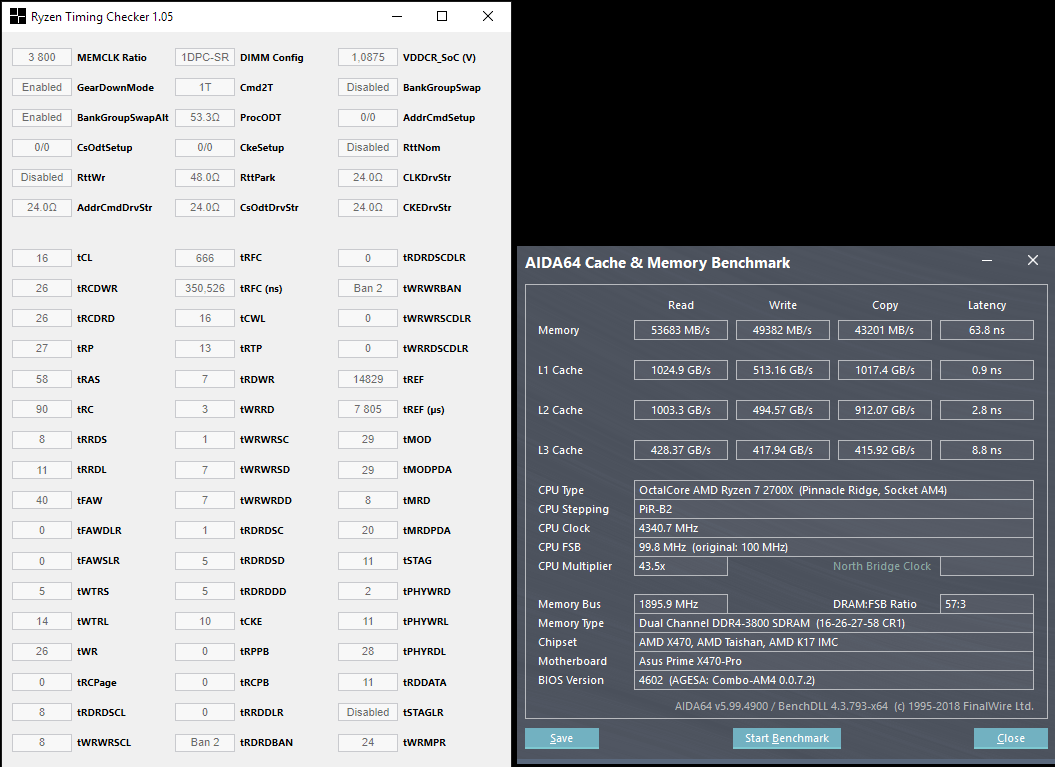Click Memory Copy result 43201 MB/s
Image resolution: width=1055 pixels, height=767 pixels.
[885, 330]
